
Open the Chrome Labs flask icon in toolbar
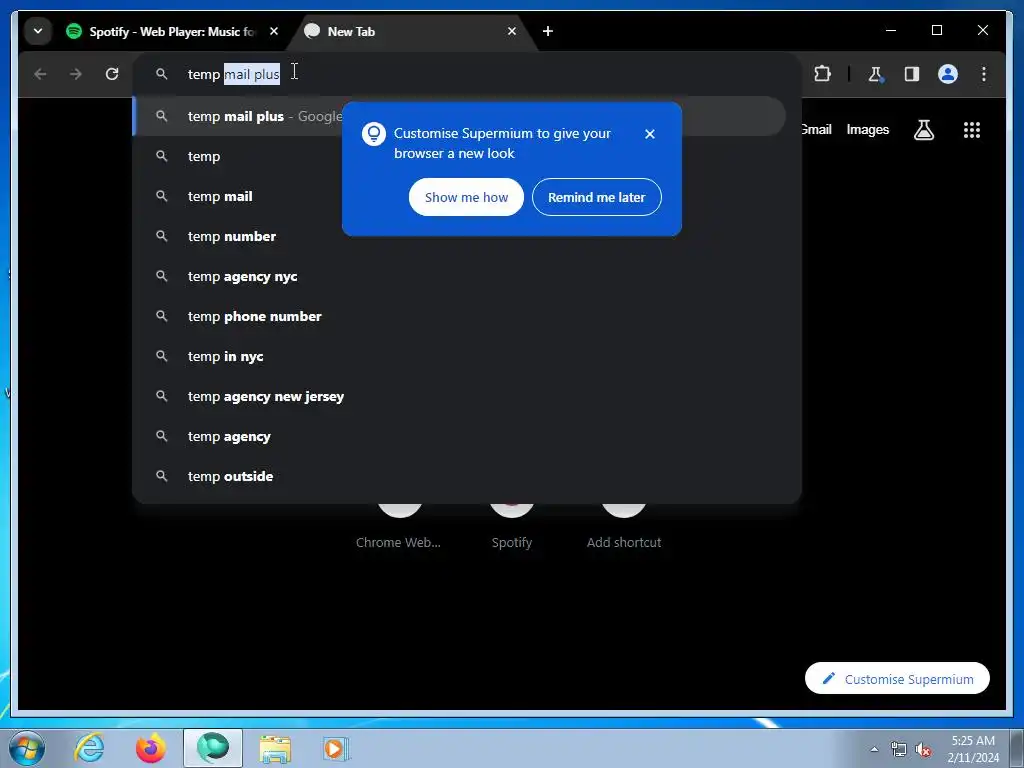875,74
